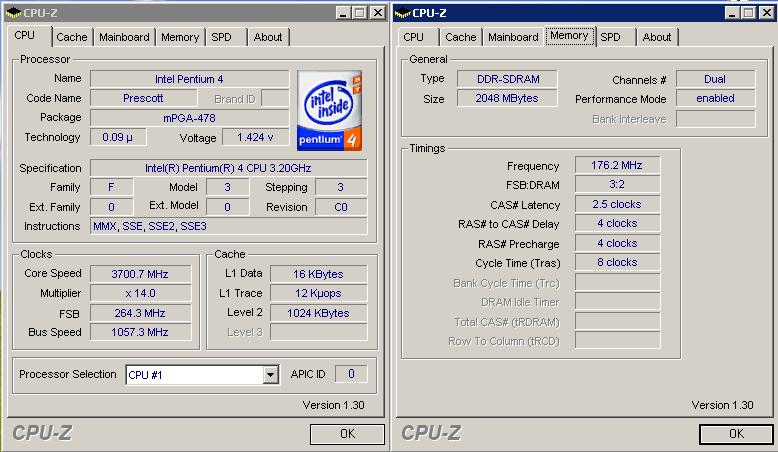Click Bus Speed value '1057.3 MHz'
The width and height of the screenshot is (778, 452).
click(140, 332)
